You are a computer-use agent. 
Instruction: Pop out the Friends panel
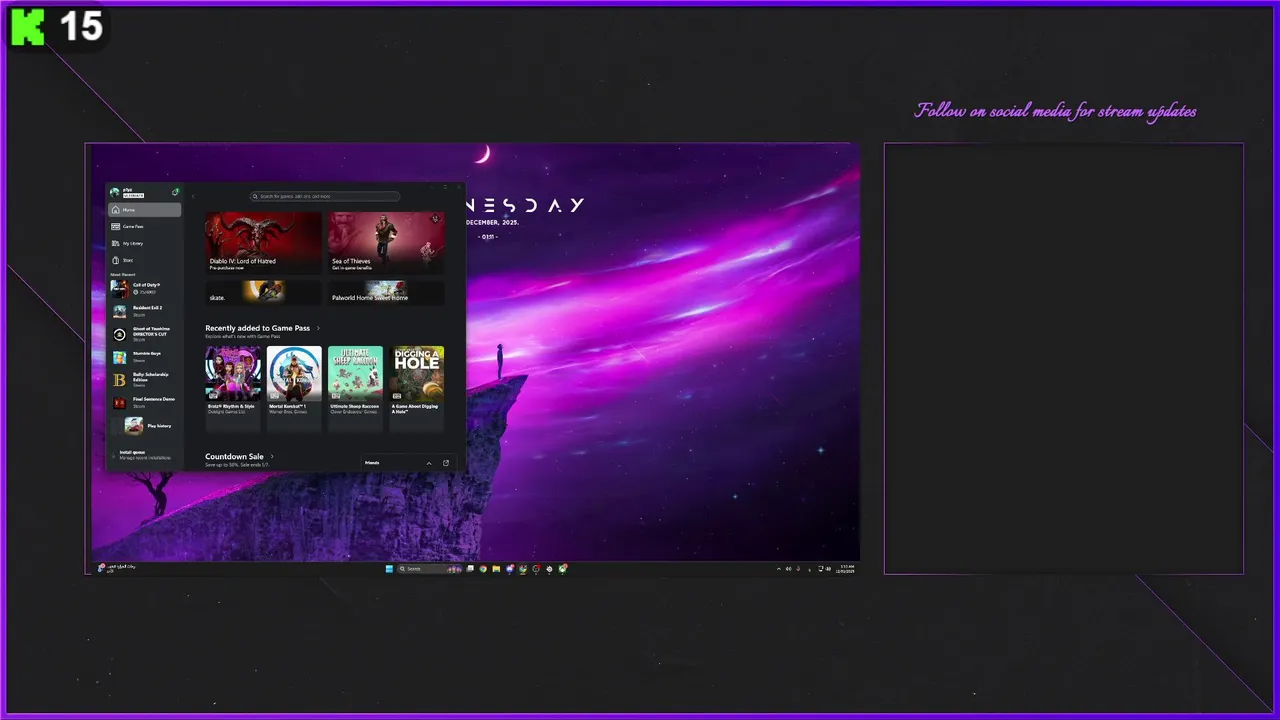click(446, 463)
